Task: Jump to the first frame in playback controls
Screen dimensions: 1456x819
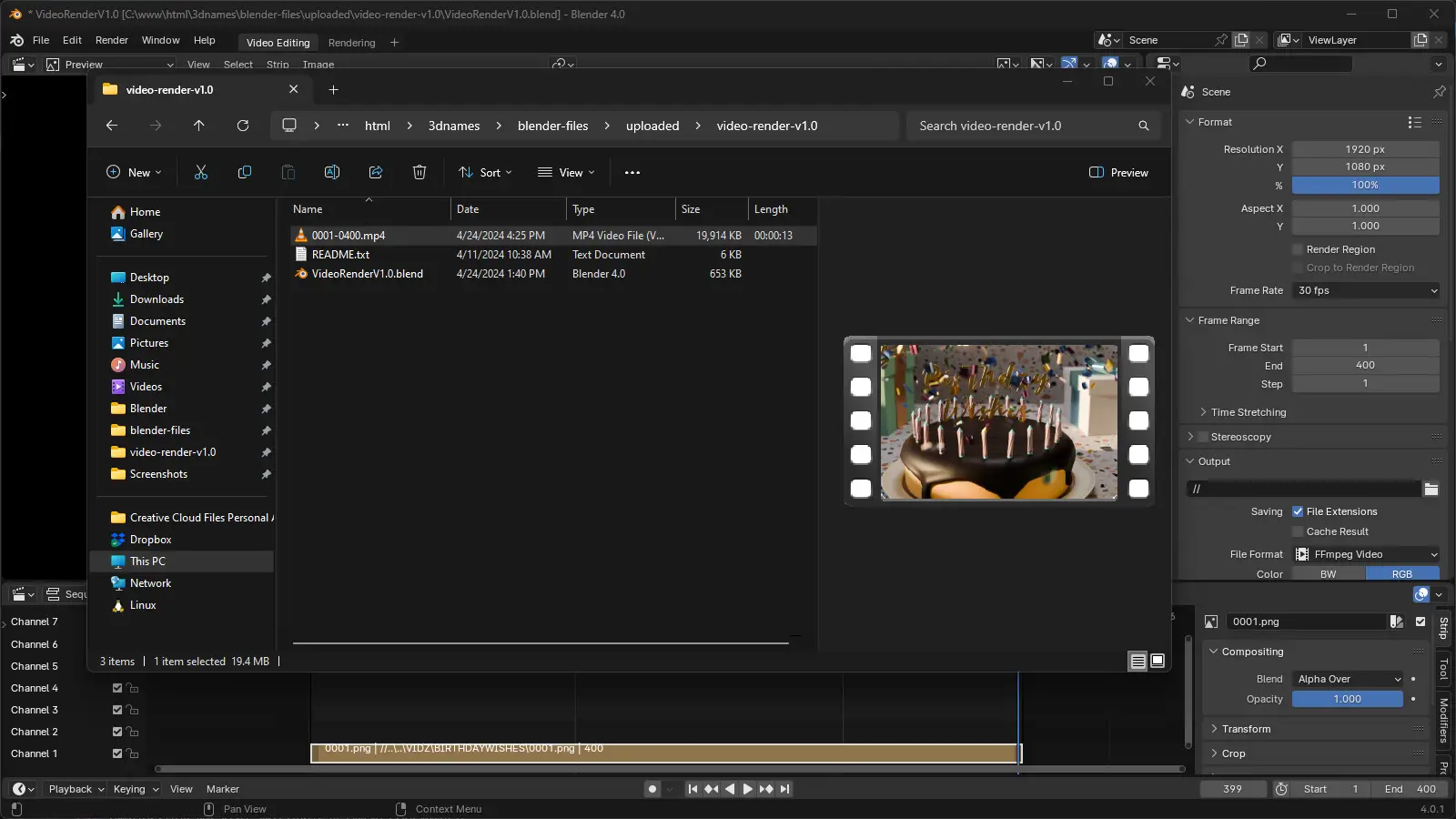Action: [693, 789]
